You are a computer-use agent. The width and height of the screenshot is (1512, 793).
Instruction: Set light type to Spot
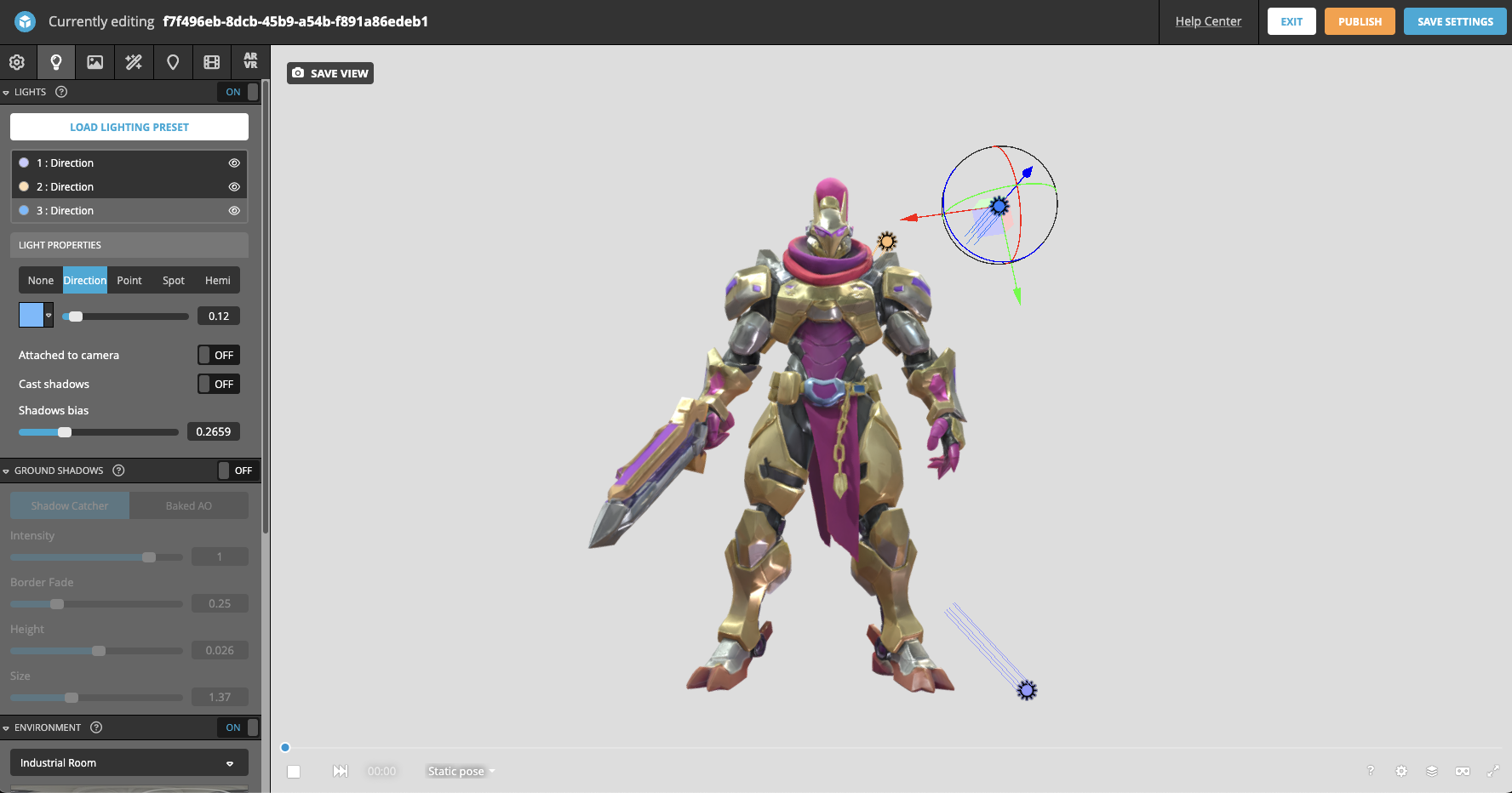[x=174, y=280]
